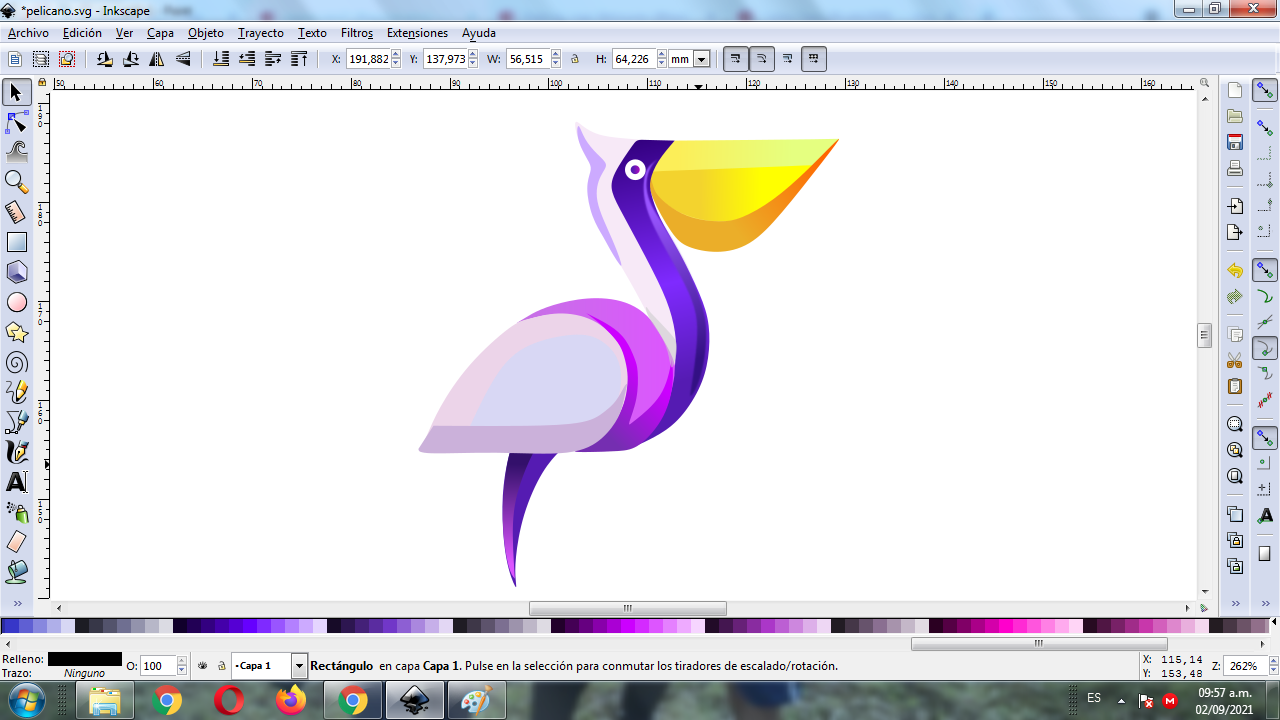Image resolution: width=1280 pixels, height=720 pixels.
Task: Increase width W spinner
Action: [x=555, y=55]
